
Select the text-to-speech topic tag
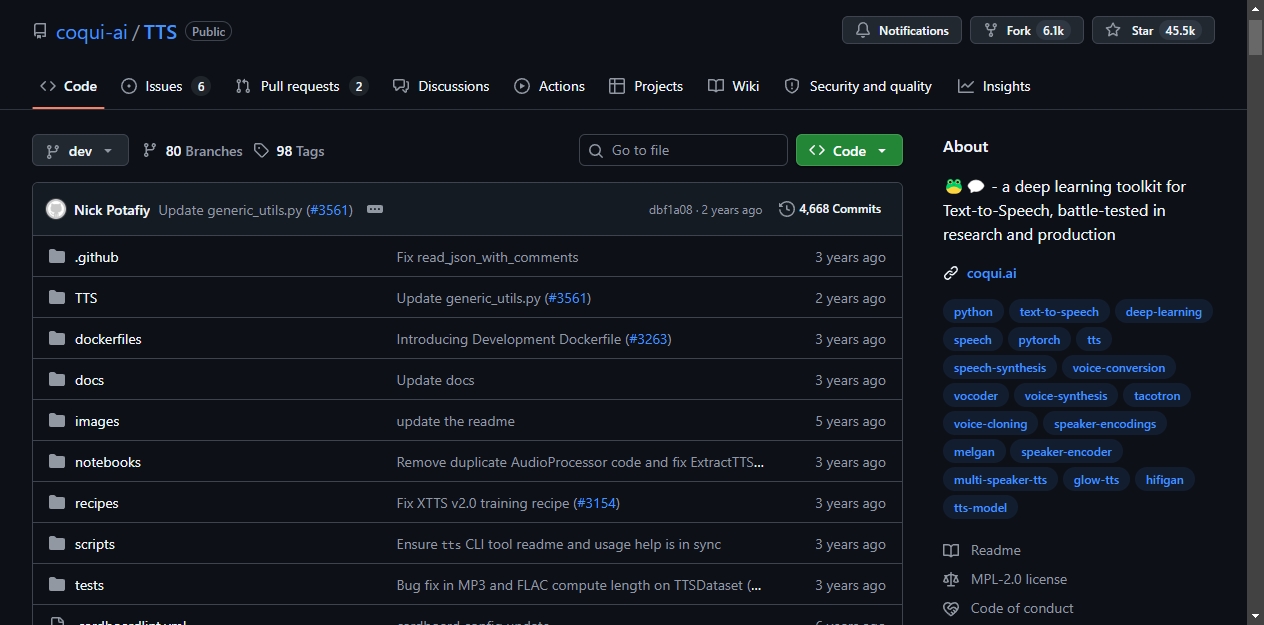(x=1059, y=312)
